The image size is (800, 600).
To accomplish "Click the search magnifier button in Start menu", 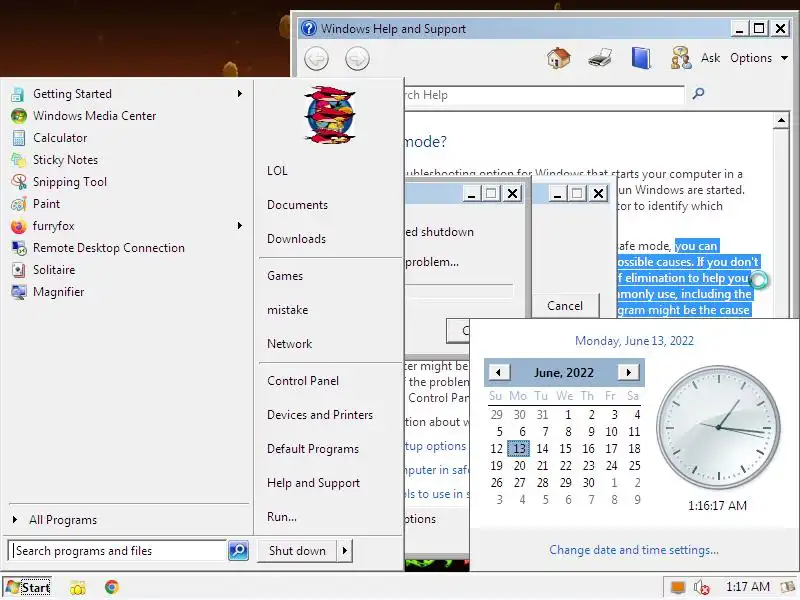I will point(238,551).
